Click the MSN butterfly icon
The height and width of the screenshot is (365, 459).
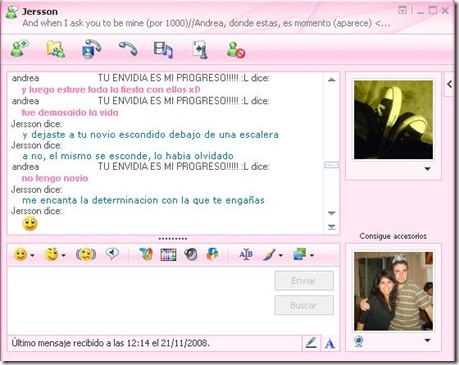146,254
